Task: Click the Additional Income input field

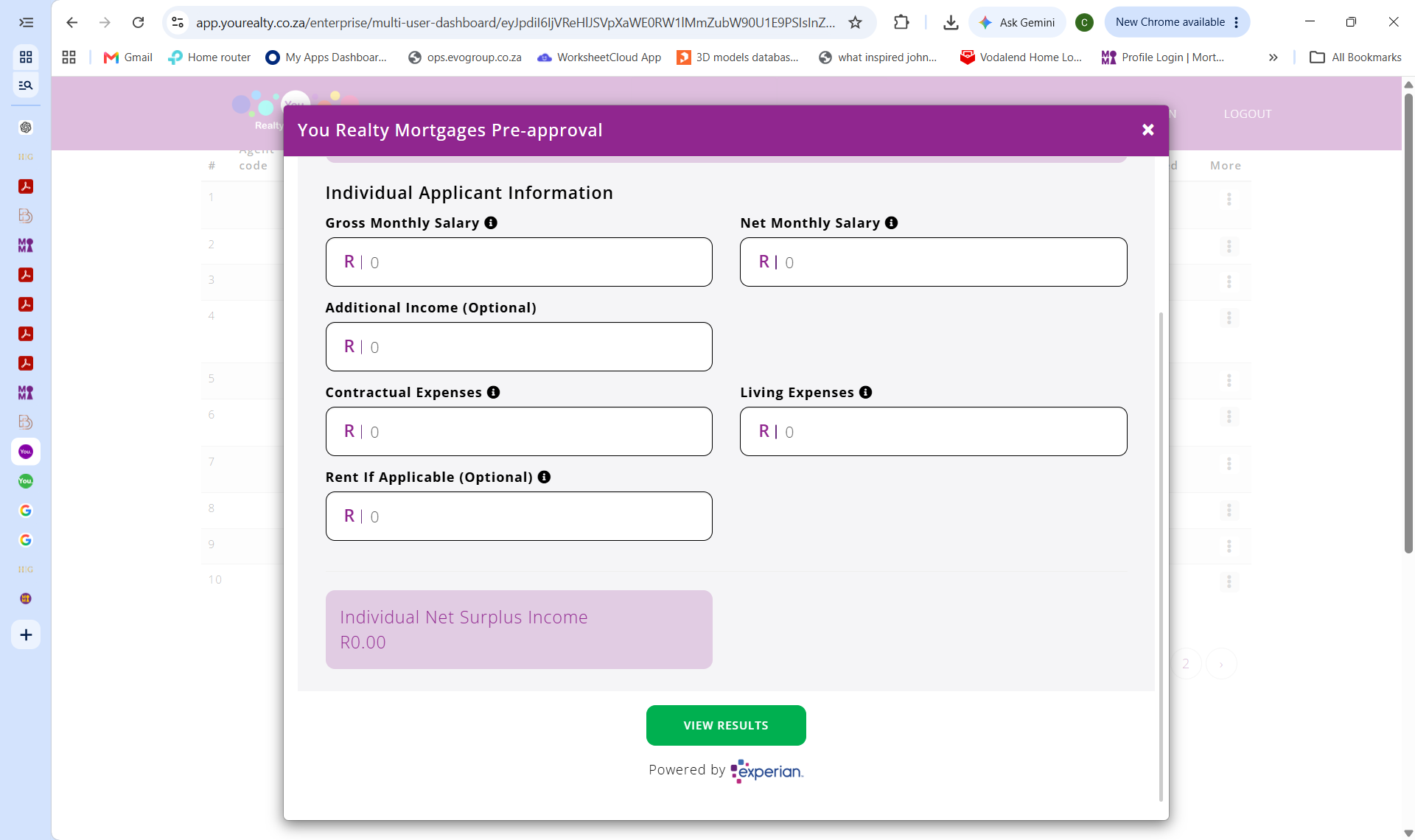Action: 519,346
